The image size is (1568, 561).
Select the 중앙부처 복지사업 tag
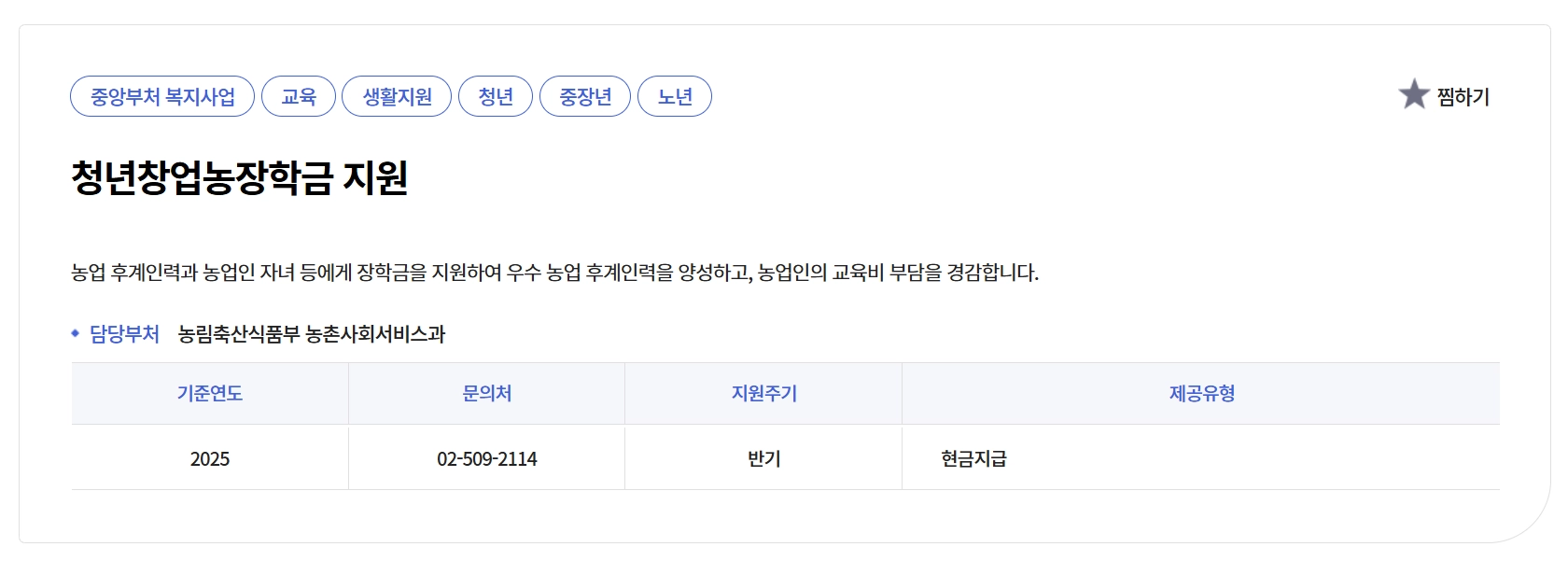163,95
